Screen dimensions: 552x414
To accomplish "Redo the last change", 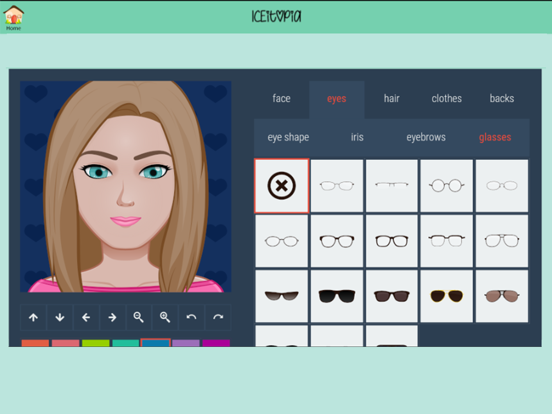I will [x=218, y=318].
